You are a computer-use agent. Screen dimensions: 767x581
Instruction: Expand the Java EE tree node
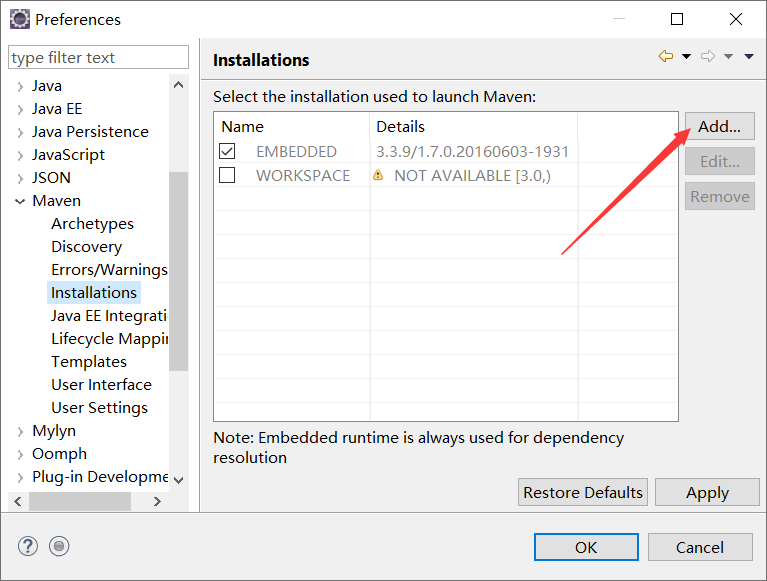(x=20, y=110)
